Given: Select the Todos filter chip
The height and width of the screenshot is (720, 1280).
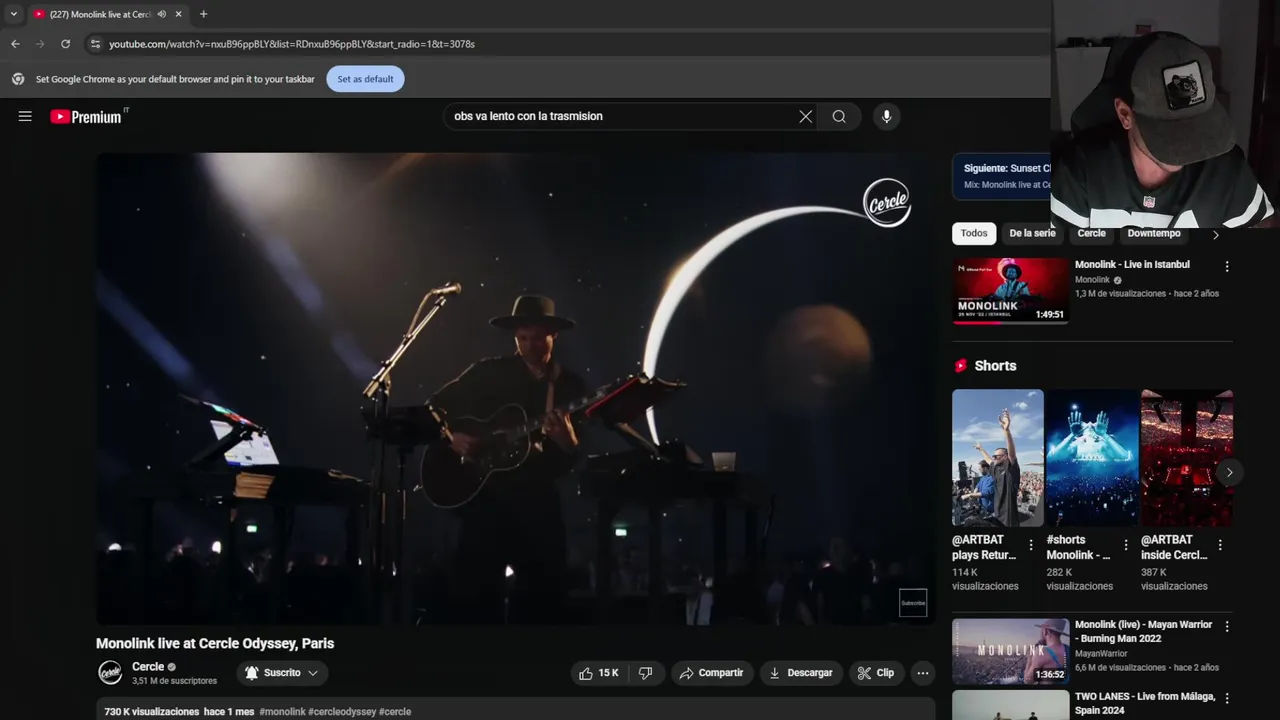Looking at the screenshot, I should click(x=974, y=233).
